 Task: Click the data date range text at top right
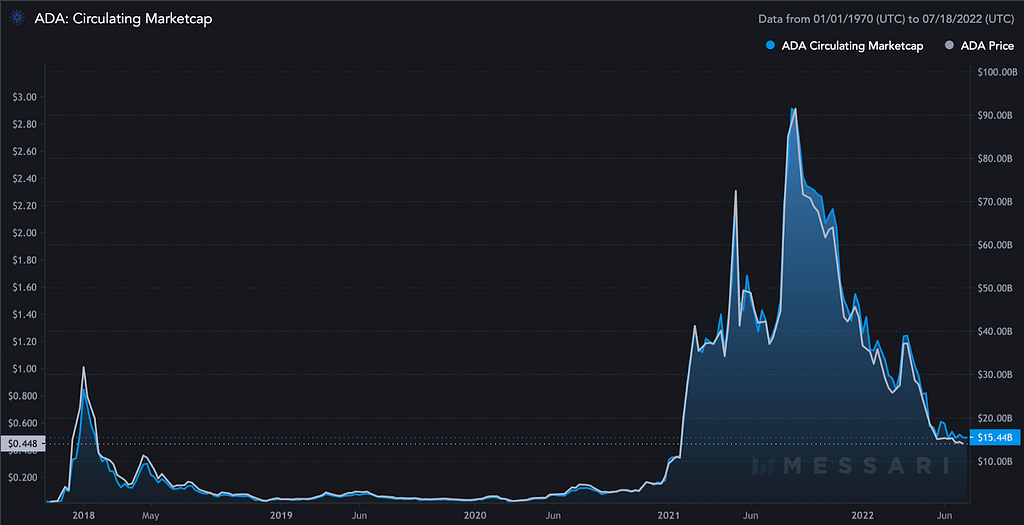click(886, 19)
